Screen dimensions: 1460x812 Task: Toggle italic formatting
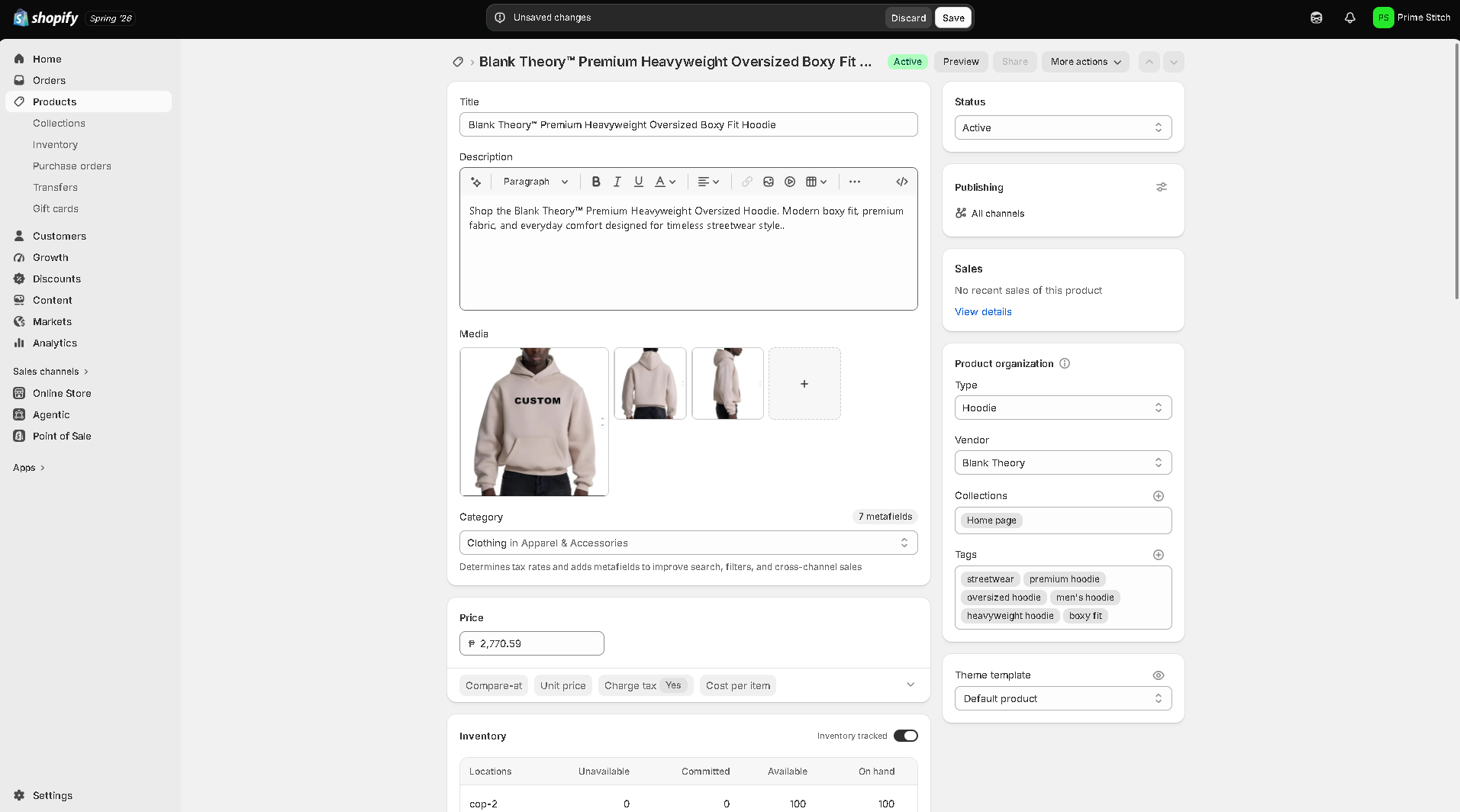tap(617, 182)
